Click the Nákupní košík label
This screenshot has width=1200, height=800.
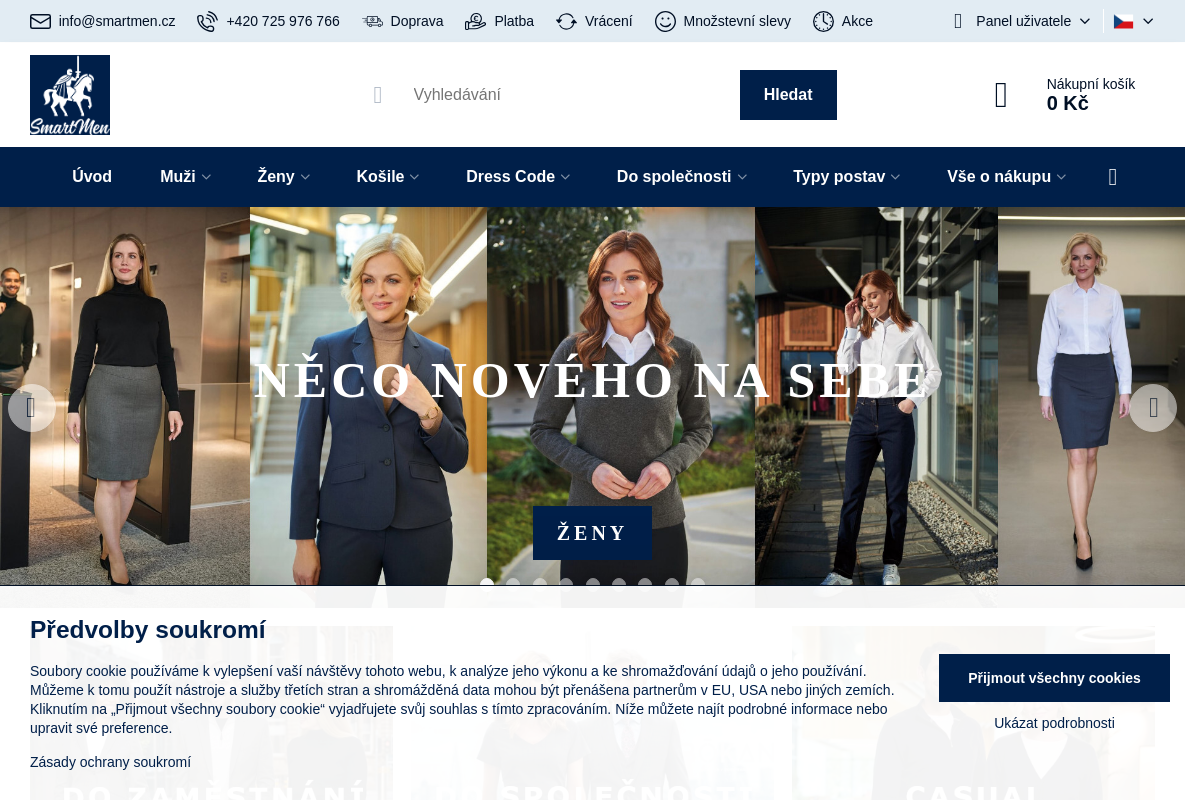click(1091, 84)
